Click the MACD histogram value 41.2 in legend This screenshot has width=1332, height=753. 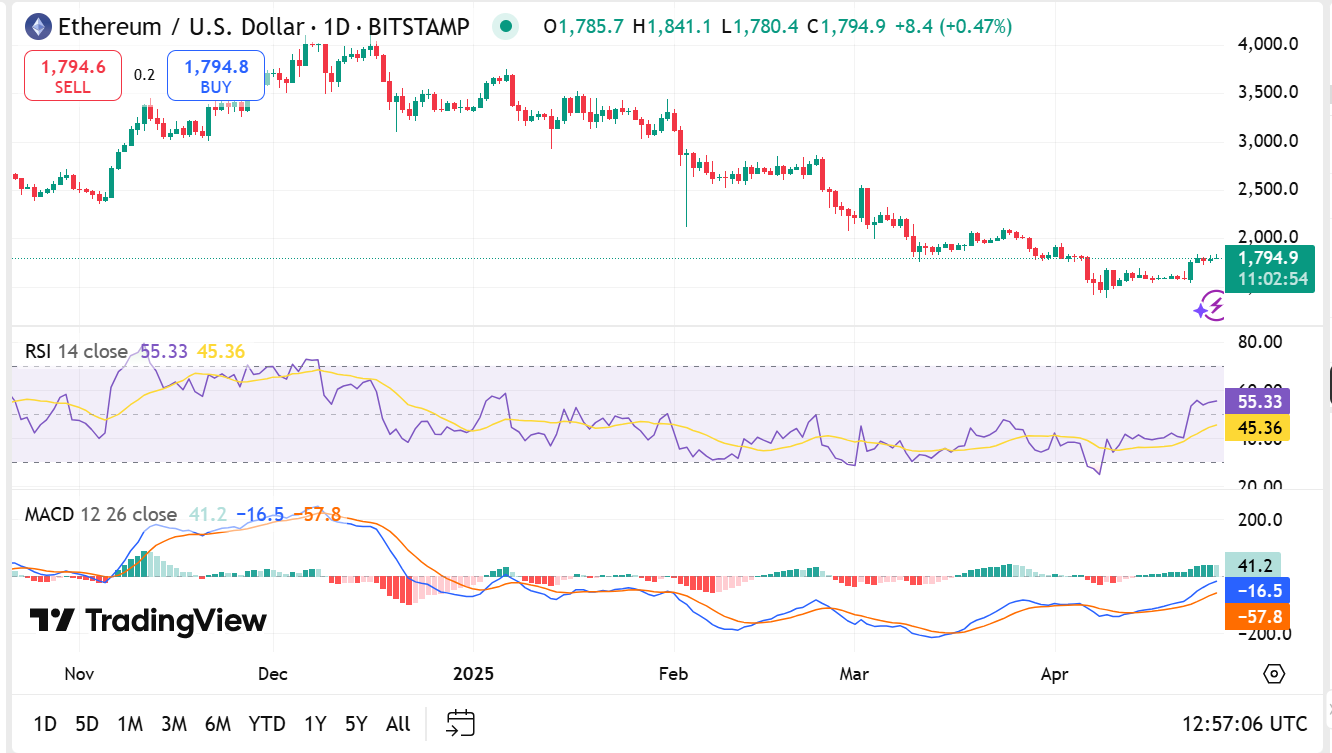[207, 515]
